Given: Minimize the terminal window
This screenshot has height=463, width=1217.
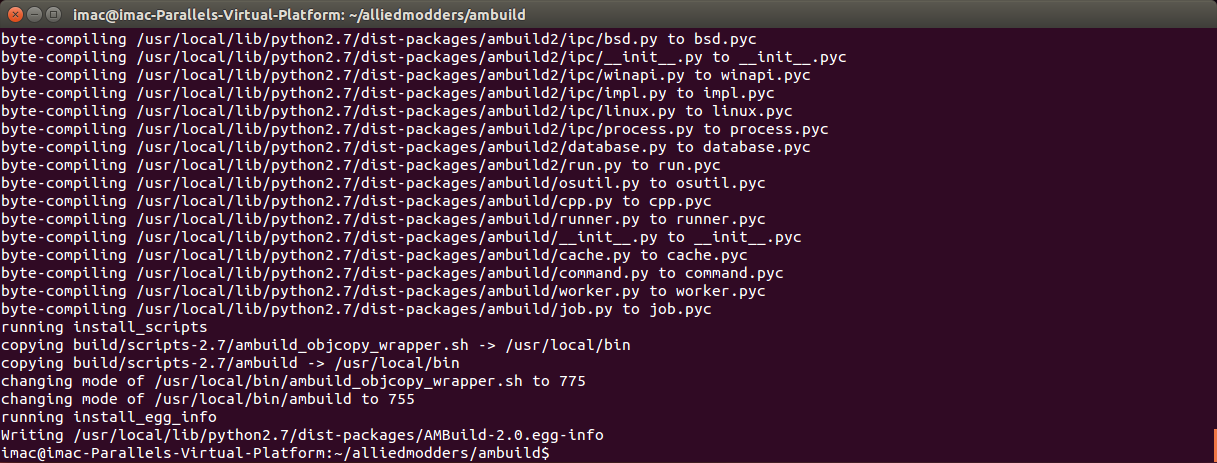Looking at the screenshot, I should (x=32, y=15).
